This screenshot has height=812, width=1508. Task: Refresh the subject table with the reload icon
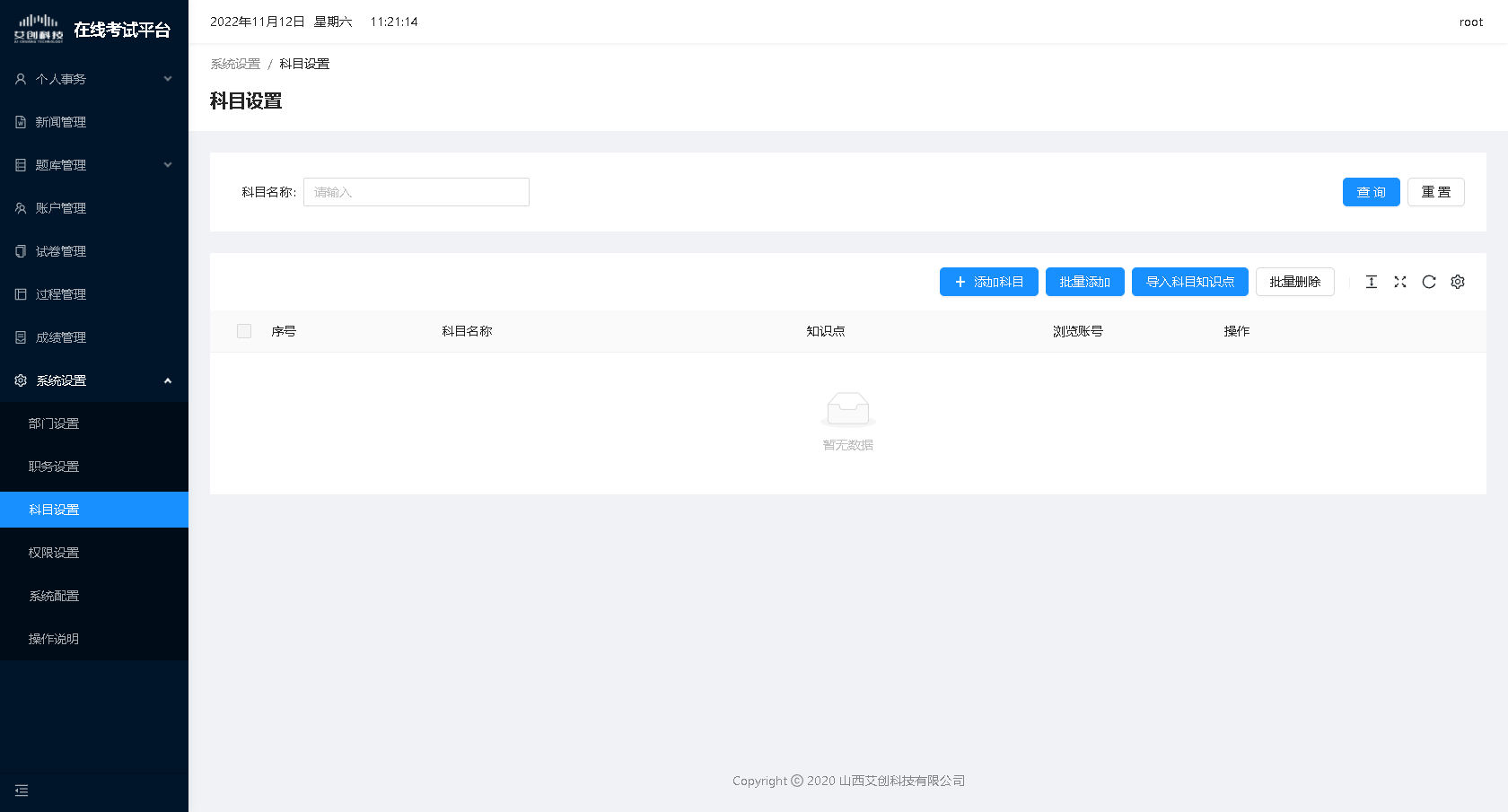[1429, 282]
